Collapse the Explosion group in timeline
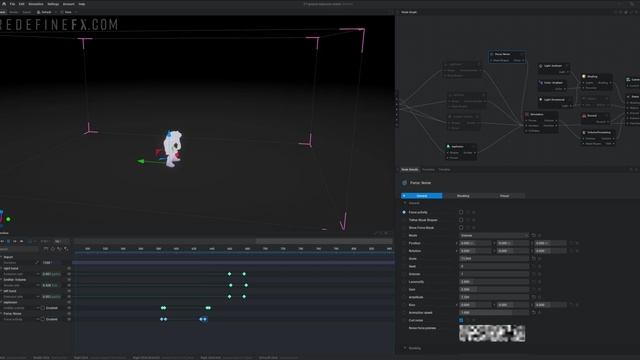640x360 pixels. [x=1, y=302]
